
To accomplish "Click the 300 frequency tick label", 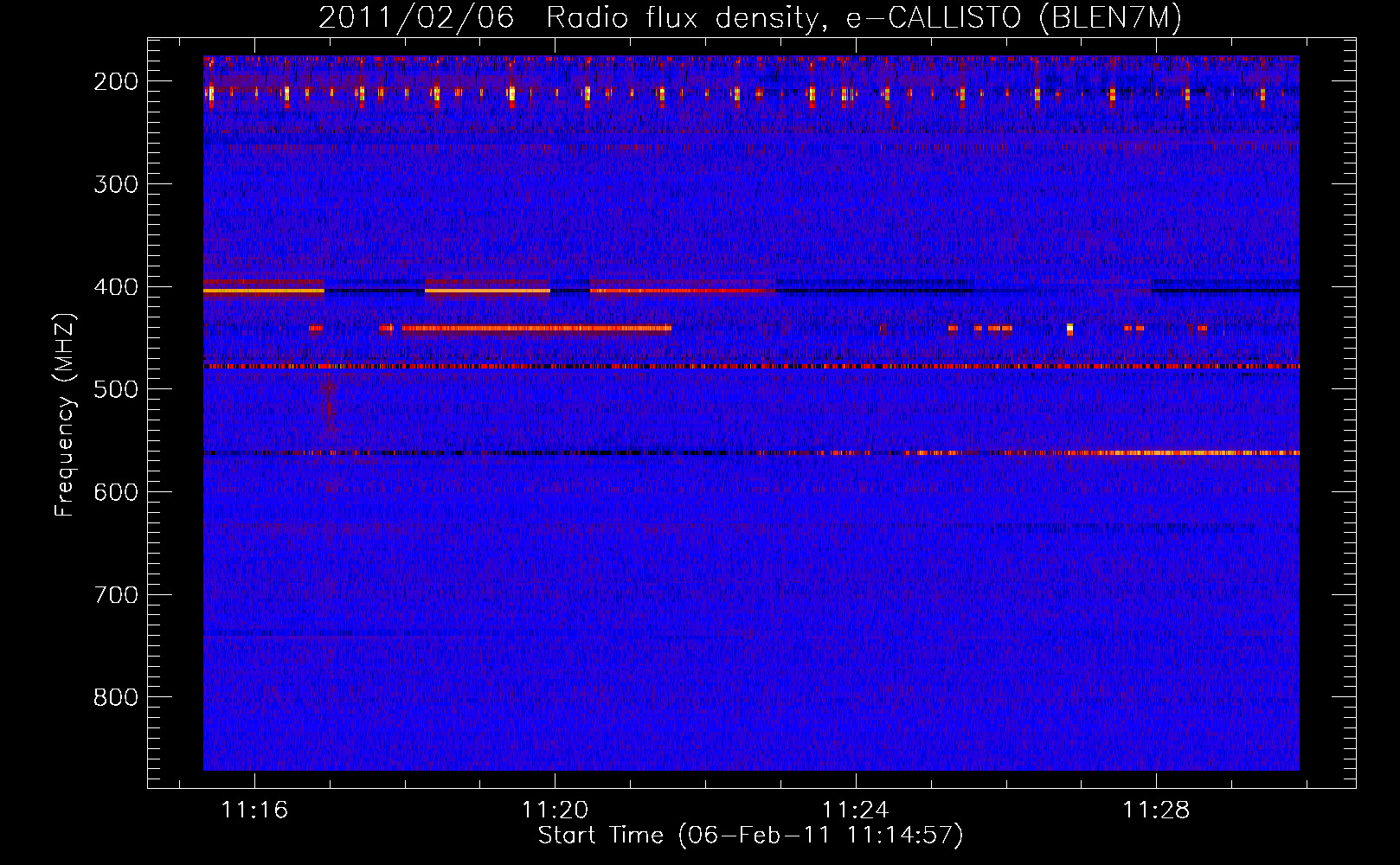I will pos(116,184).
